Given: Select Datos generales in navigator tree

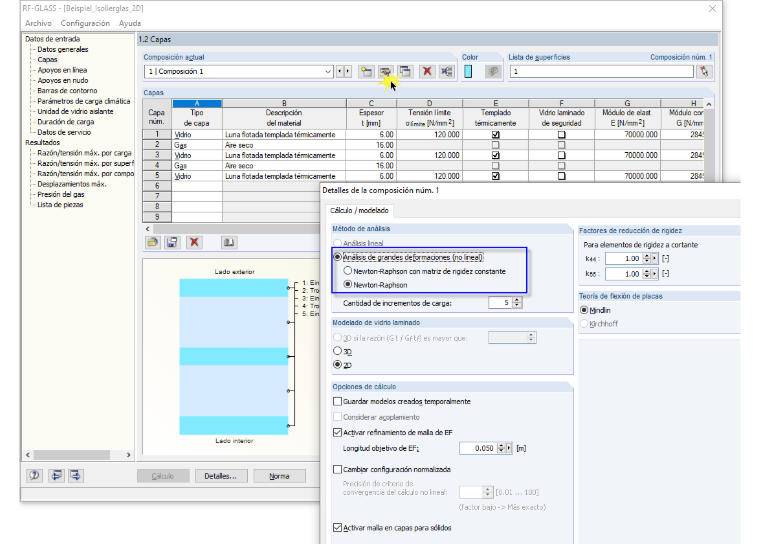Looking at the screenshot, I should pos(63,49).
